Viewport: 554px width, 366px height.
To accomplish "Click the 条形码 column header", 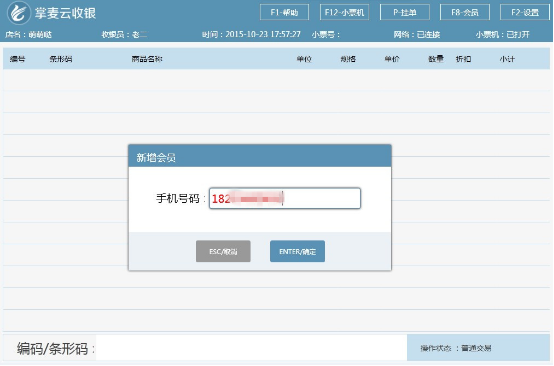I will click(x=61, y=59).
